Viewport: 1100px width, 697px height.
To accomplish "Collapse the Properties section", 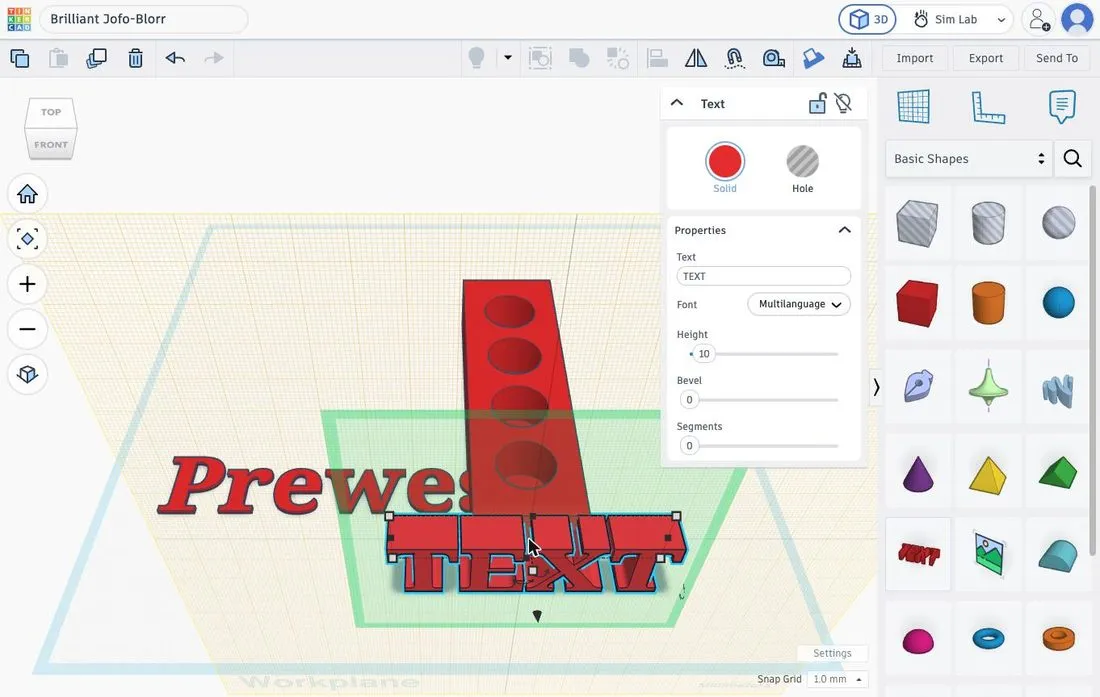I will pyautogui.click(x=845, y=230).
